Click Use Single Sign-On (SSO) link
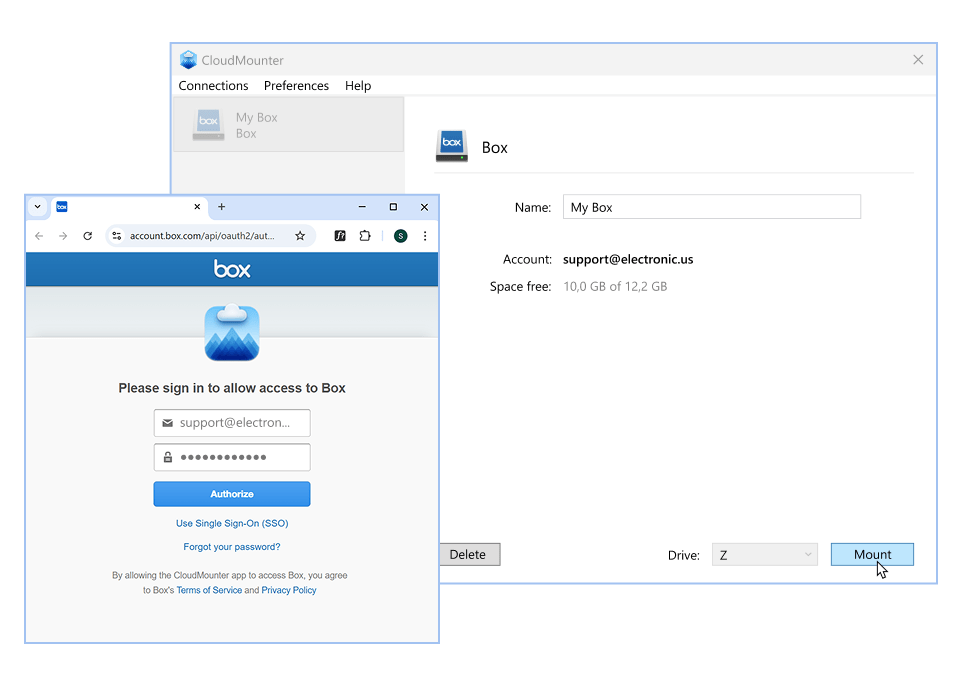The height and width of the screenshot is (688, 960). point(232,523)
